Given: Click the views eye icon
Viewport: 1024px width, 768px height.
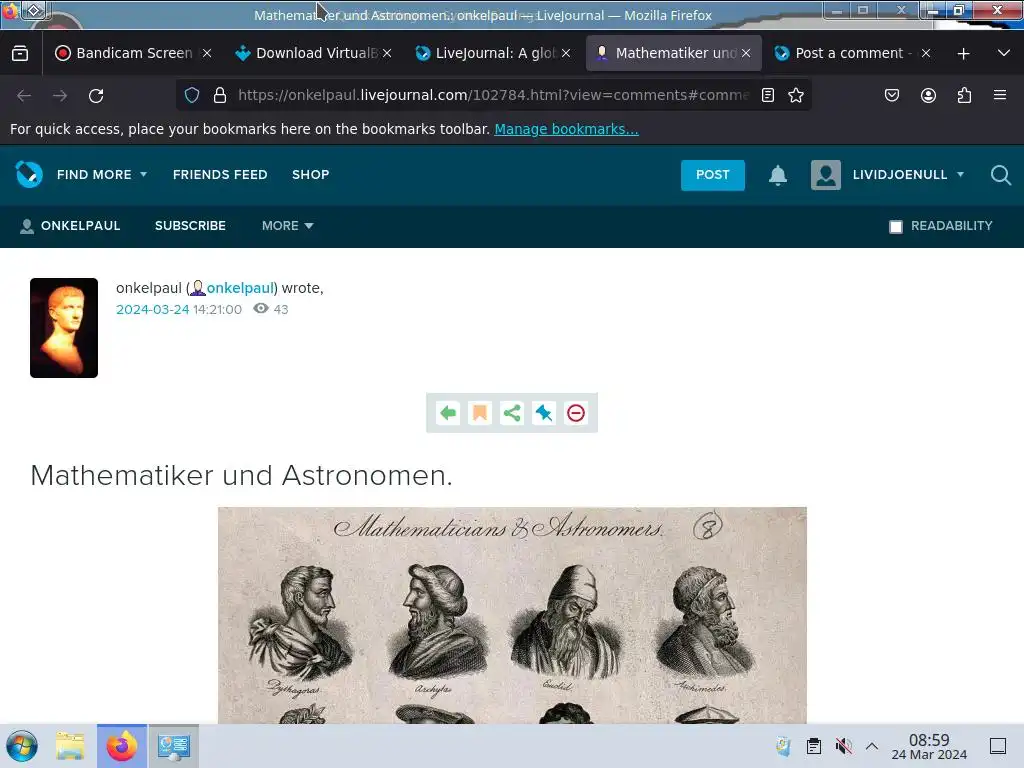Looking at the screenshot, I should point(261,309).
